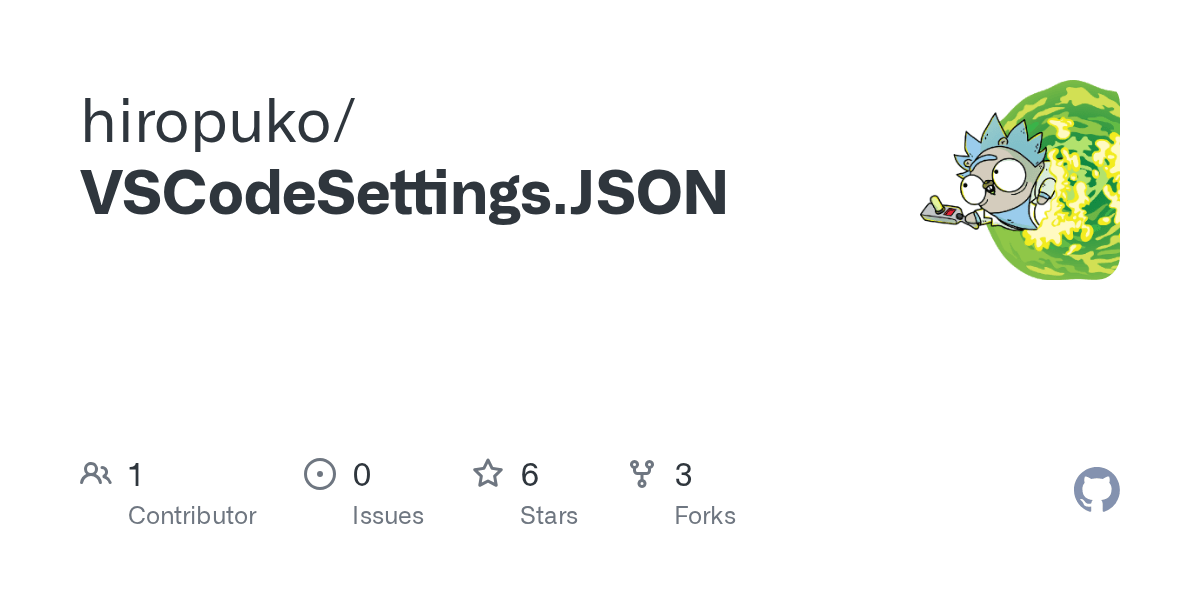
Task: Click the Issues circle-dot icon
Action: (319, 474)
